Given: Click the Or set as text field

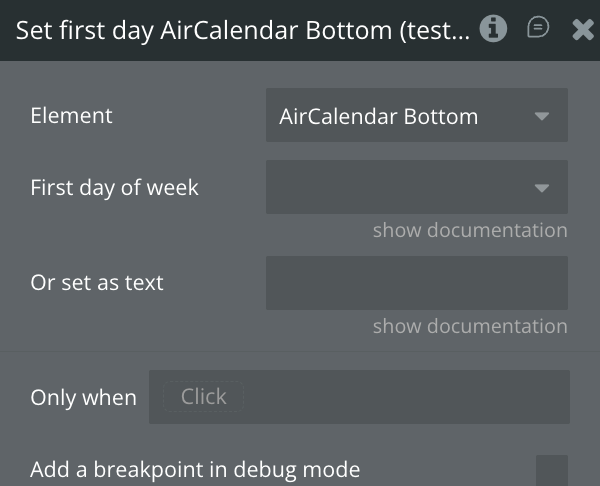Looking at the screenshot, I should point(416,283).
